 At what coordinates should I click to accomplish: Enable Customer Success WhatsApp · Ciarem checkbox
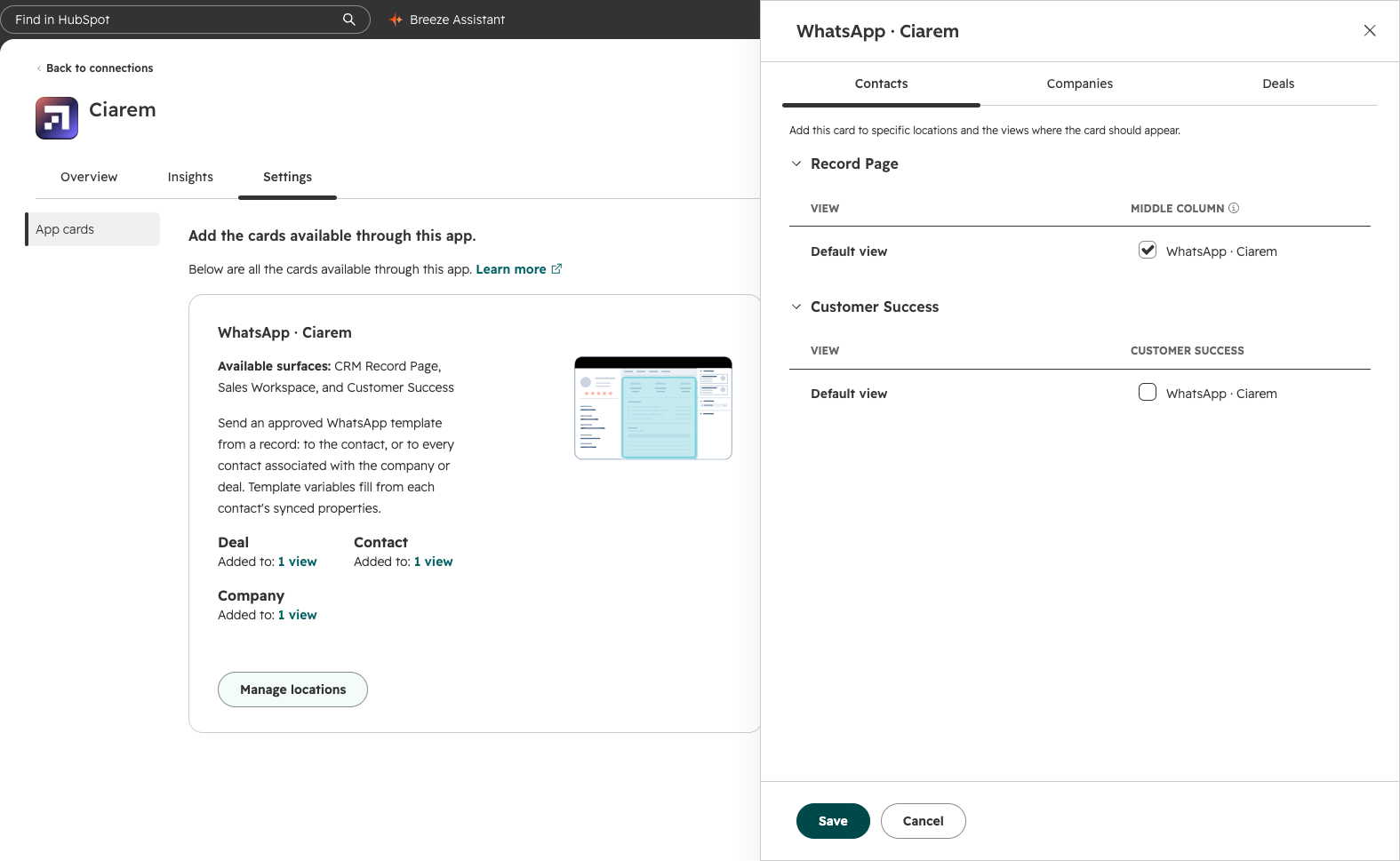point(1148,392)
